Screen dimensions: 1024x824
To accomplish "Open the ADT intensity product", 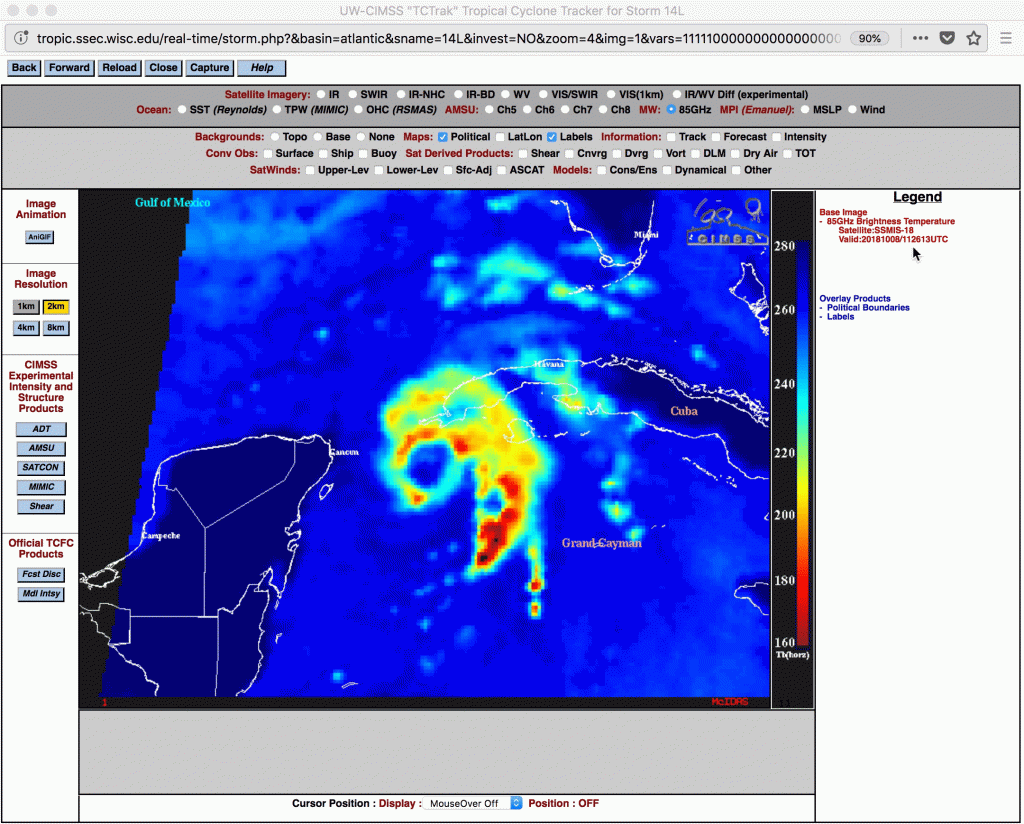I will [x=39, y=429].
